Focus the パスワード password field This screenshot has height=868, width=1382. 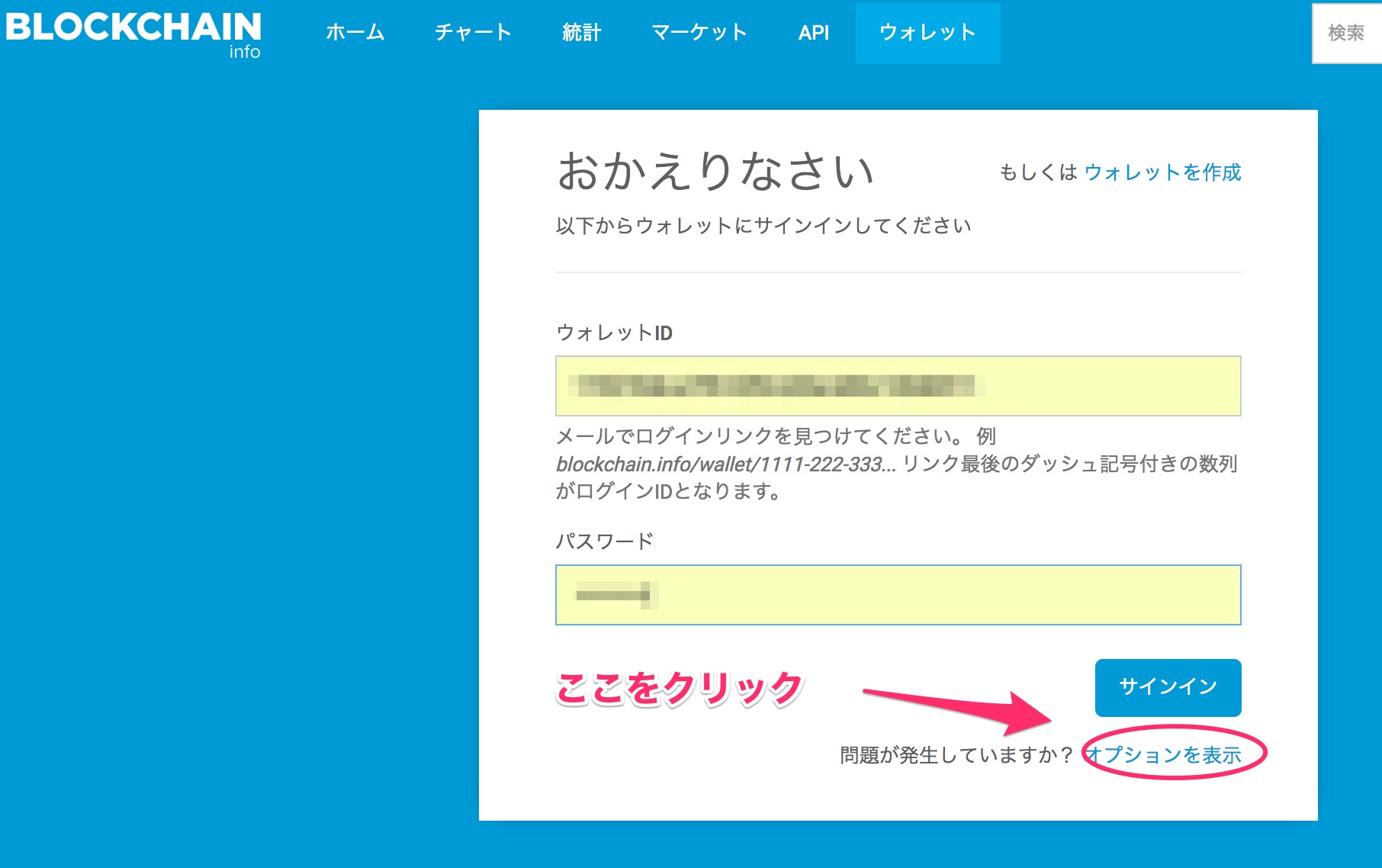tap(898, 594)
